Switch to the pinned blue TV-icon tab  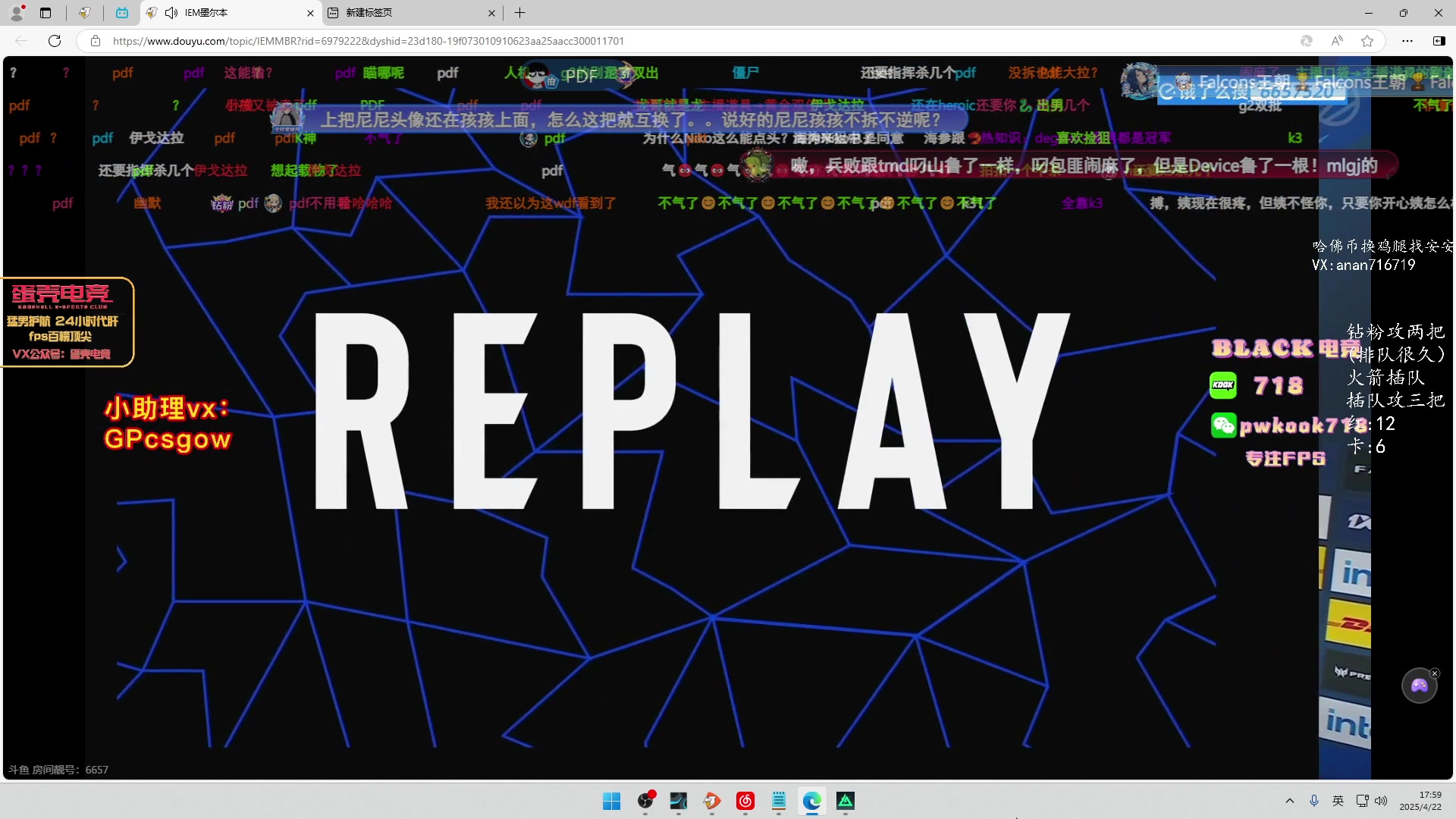122,13
